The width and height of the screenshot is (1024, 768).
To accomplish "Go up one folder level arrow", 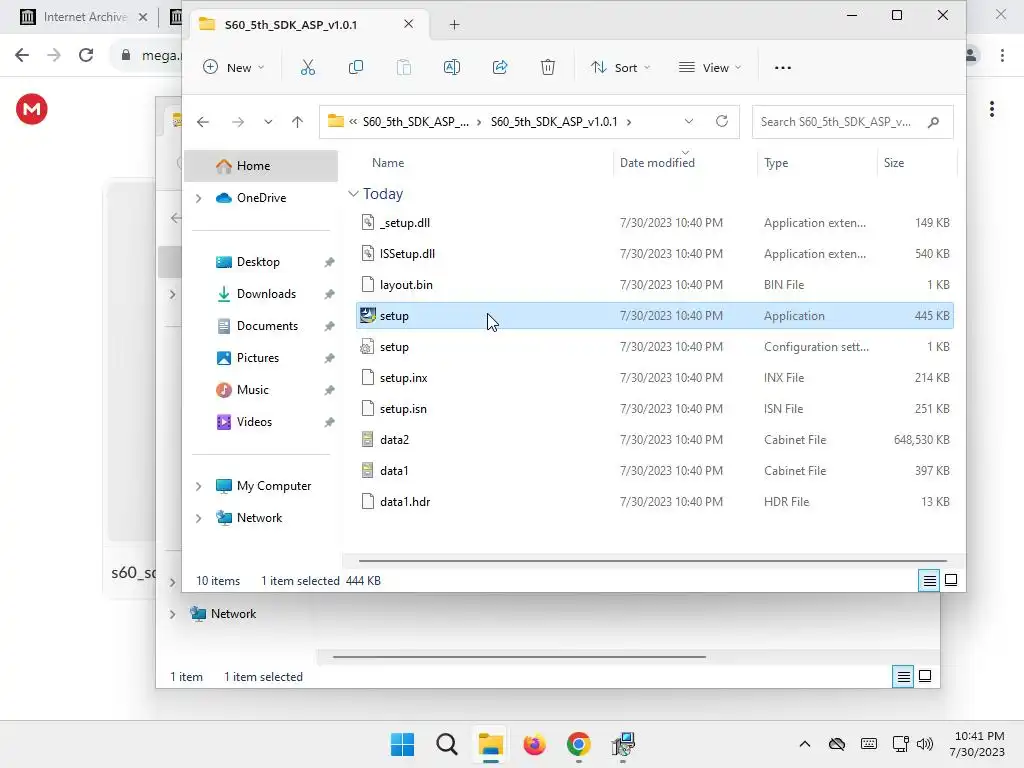I will click(x=297, y=122).
